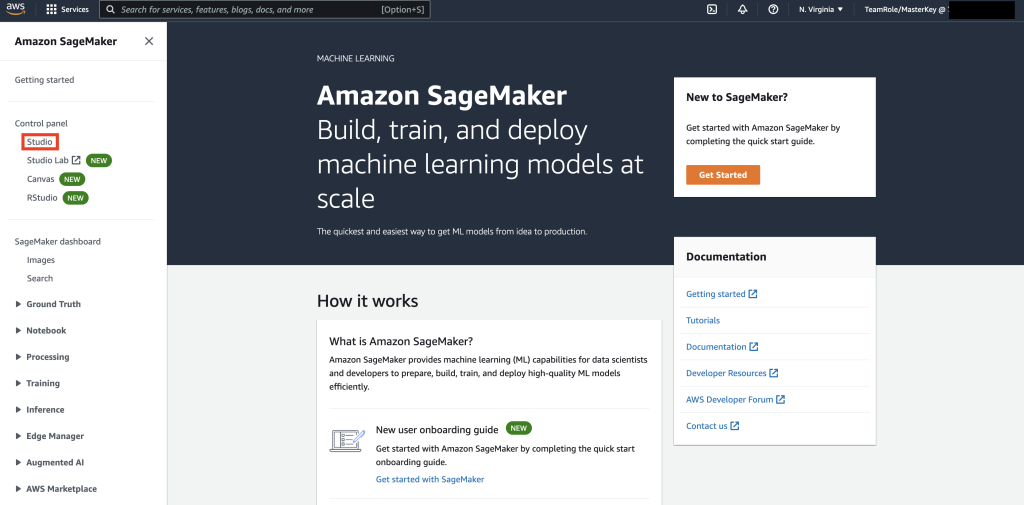The image size is (1024, 505).
Task: Open the N. Virginia region dropdown
Action: coord(821,10)
